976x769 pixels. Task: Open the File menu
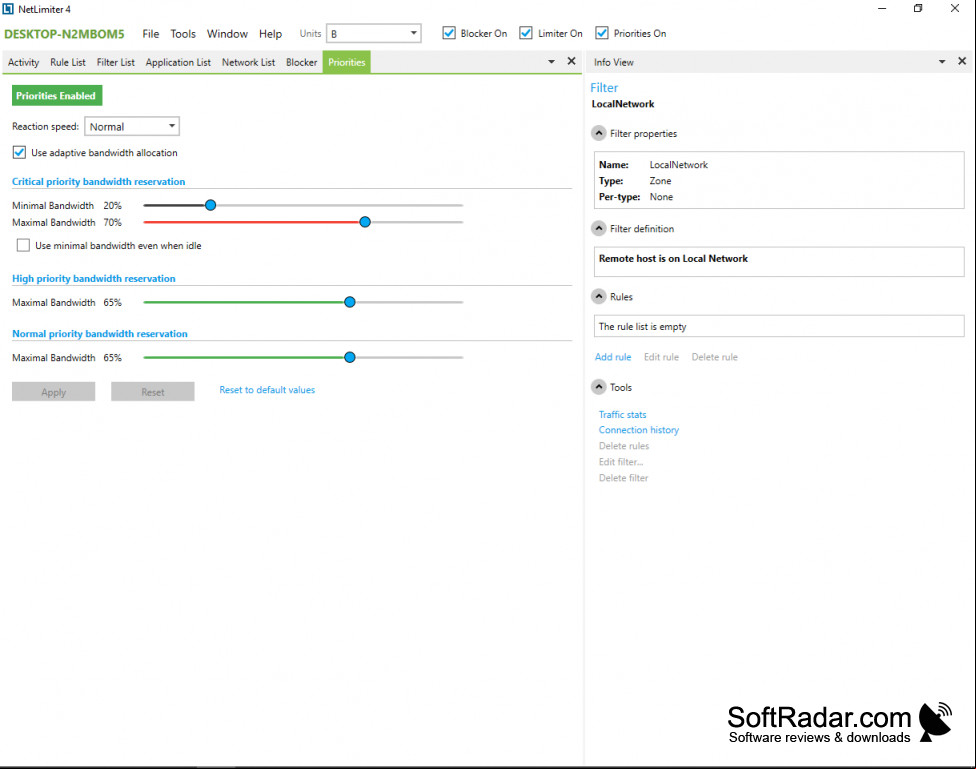tap(151, 34)
